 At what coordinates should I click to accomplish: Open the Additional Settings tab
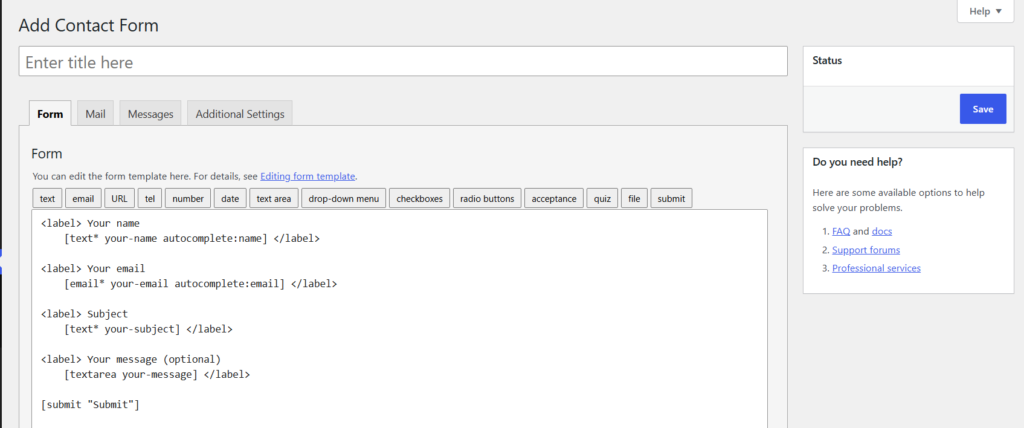240,114
